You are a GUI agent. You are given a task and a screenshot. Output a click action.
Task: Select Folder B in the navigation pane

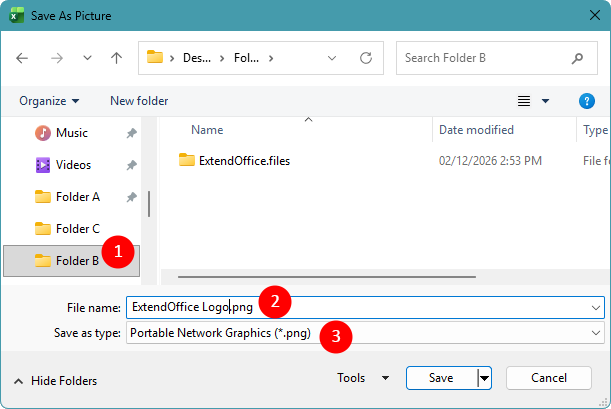[71, 261]
